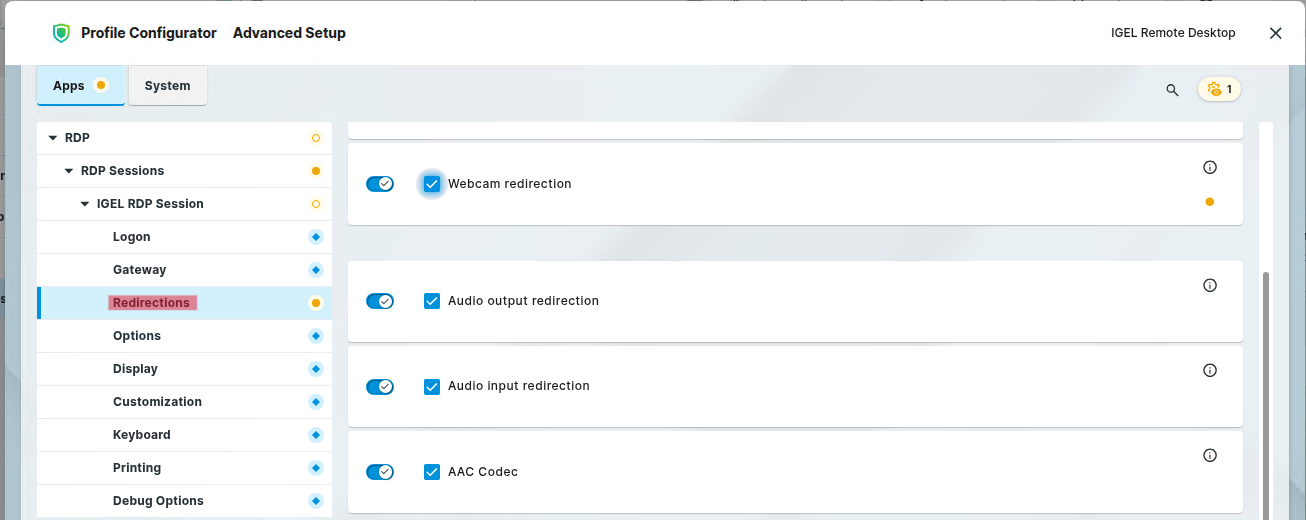Collapse the RDP tree node
This screenshot has height=520, width=1306.
click(x=53, y=138)
